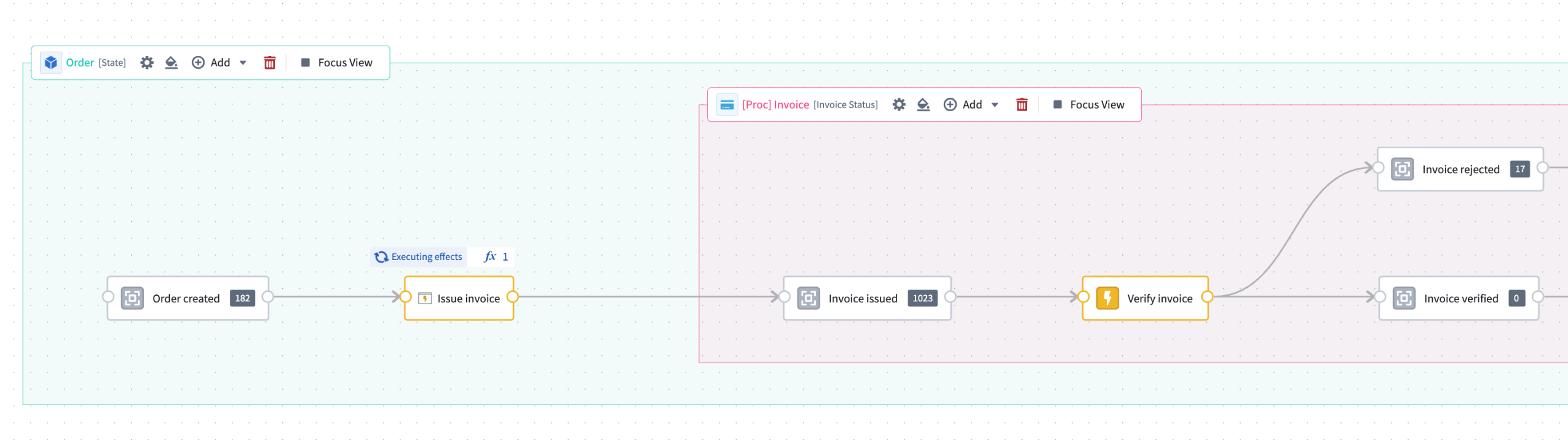Select the Verify invoice node label

(x=1159, y=299)
